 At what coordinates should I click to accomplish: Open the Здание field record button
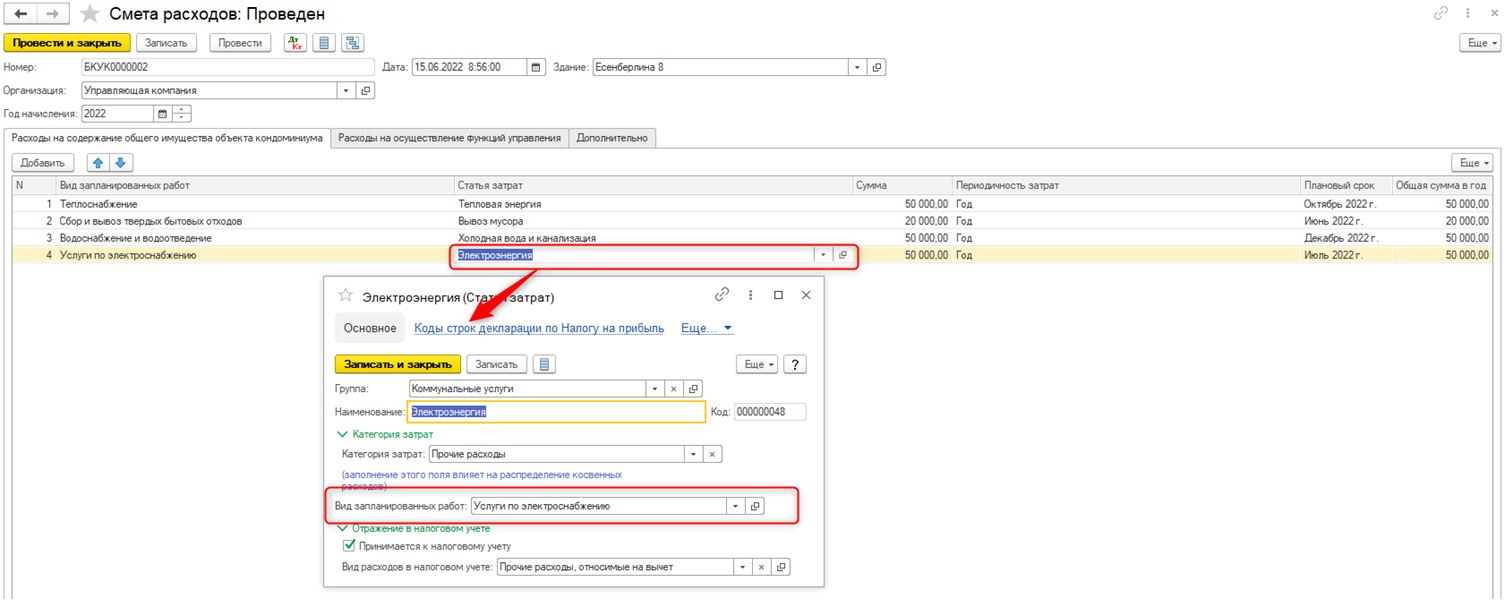(x=876, y=67)
